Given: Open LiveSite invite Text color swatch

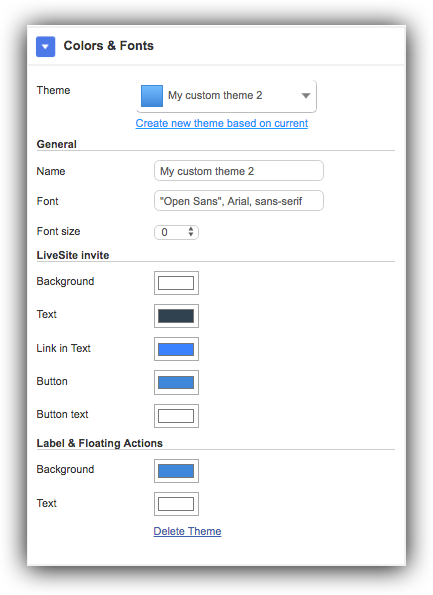Looking at the screenshot, I should pos(176,316).
